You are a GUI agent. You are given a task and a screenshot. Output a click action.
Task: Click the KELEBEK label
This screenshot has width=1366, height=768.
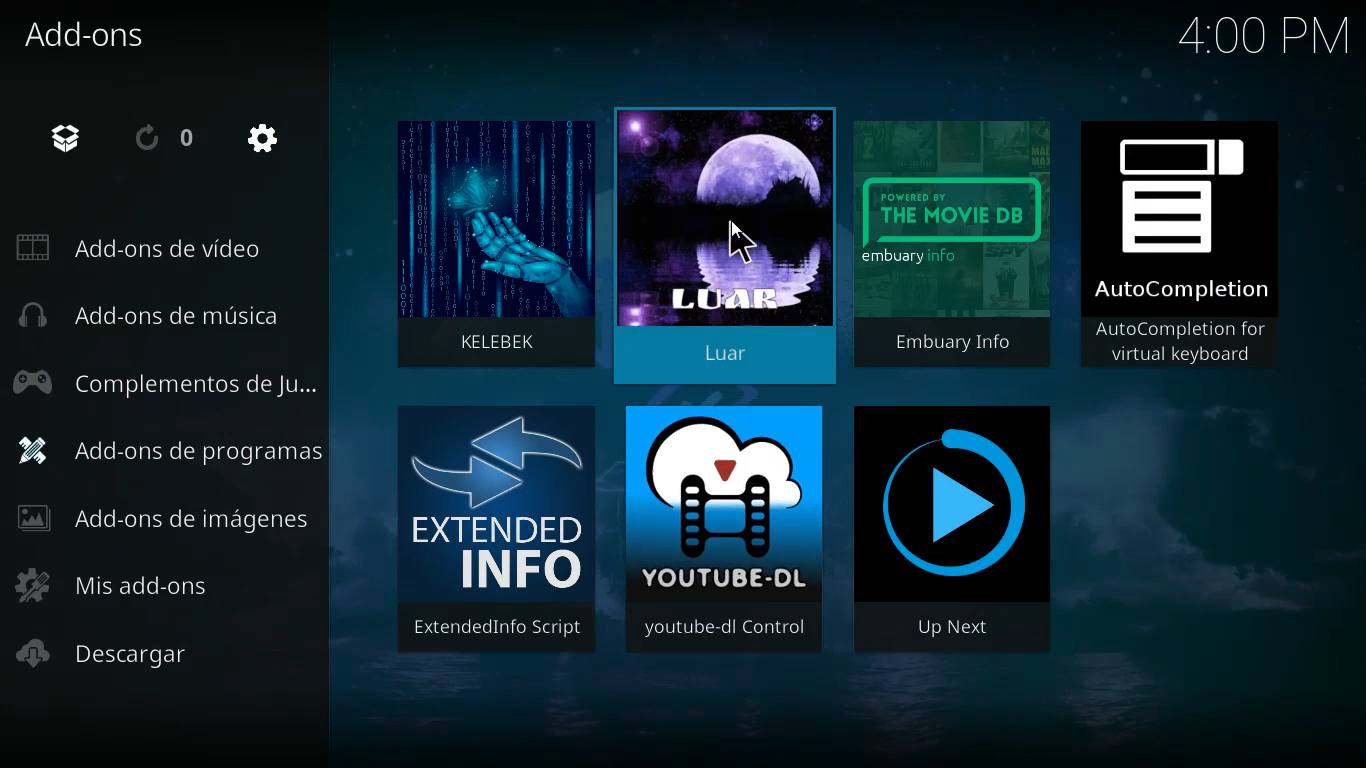(497, 342)
